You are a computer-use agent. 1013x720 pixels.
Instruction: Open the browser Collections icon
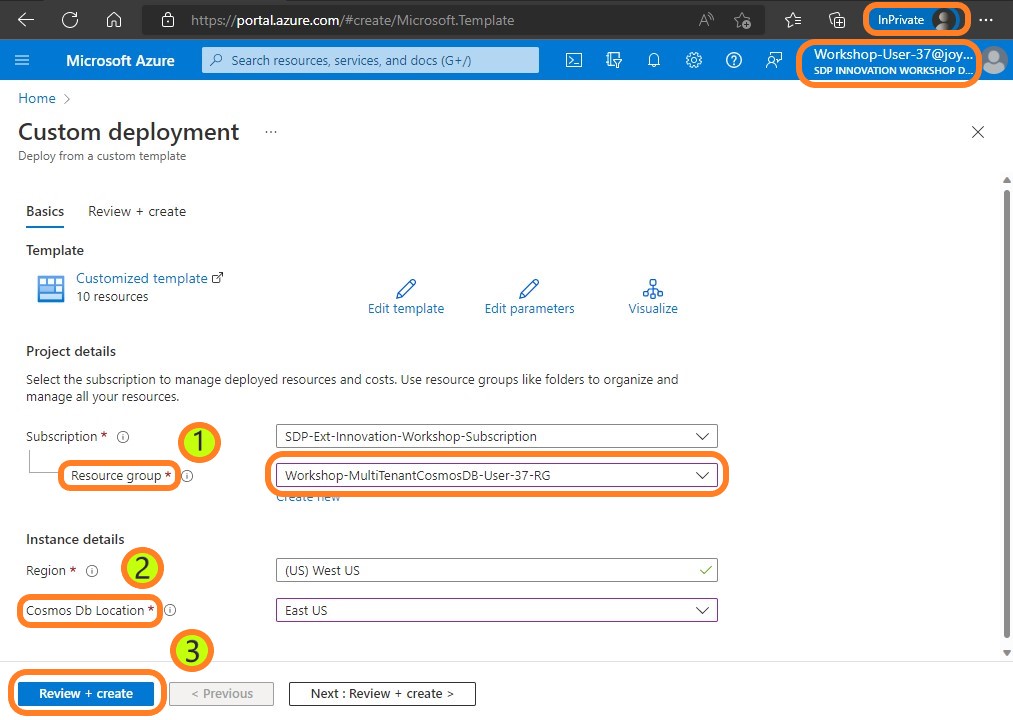pos(837,21)
